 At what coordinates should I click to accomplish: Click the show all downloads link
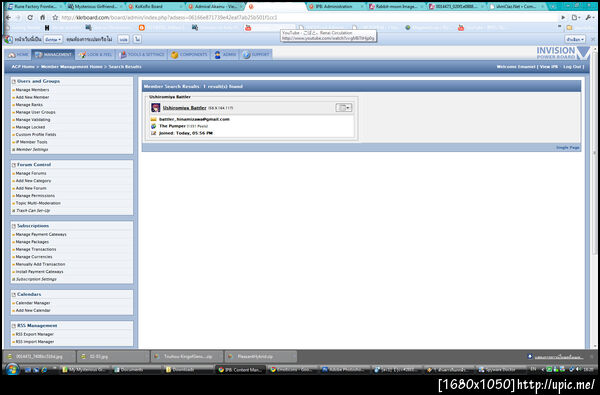tap(558, 357)
